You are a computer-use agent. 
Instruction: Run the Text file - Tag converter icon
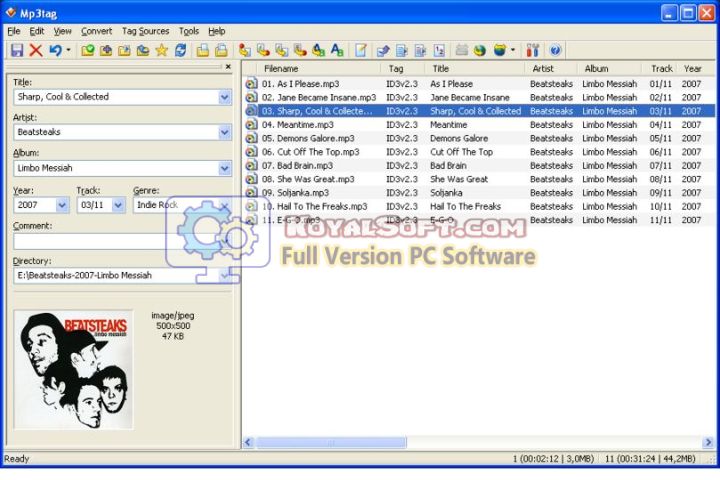click(x=300, y=50)
